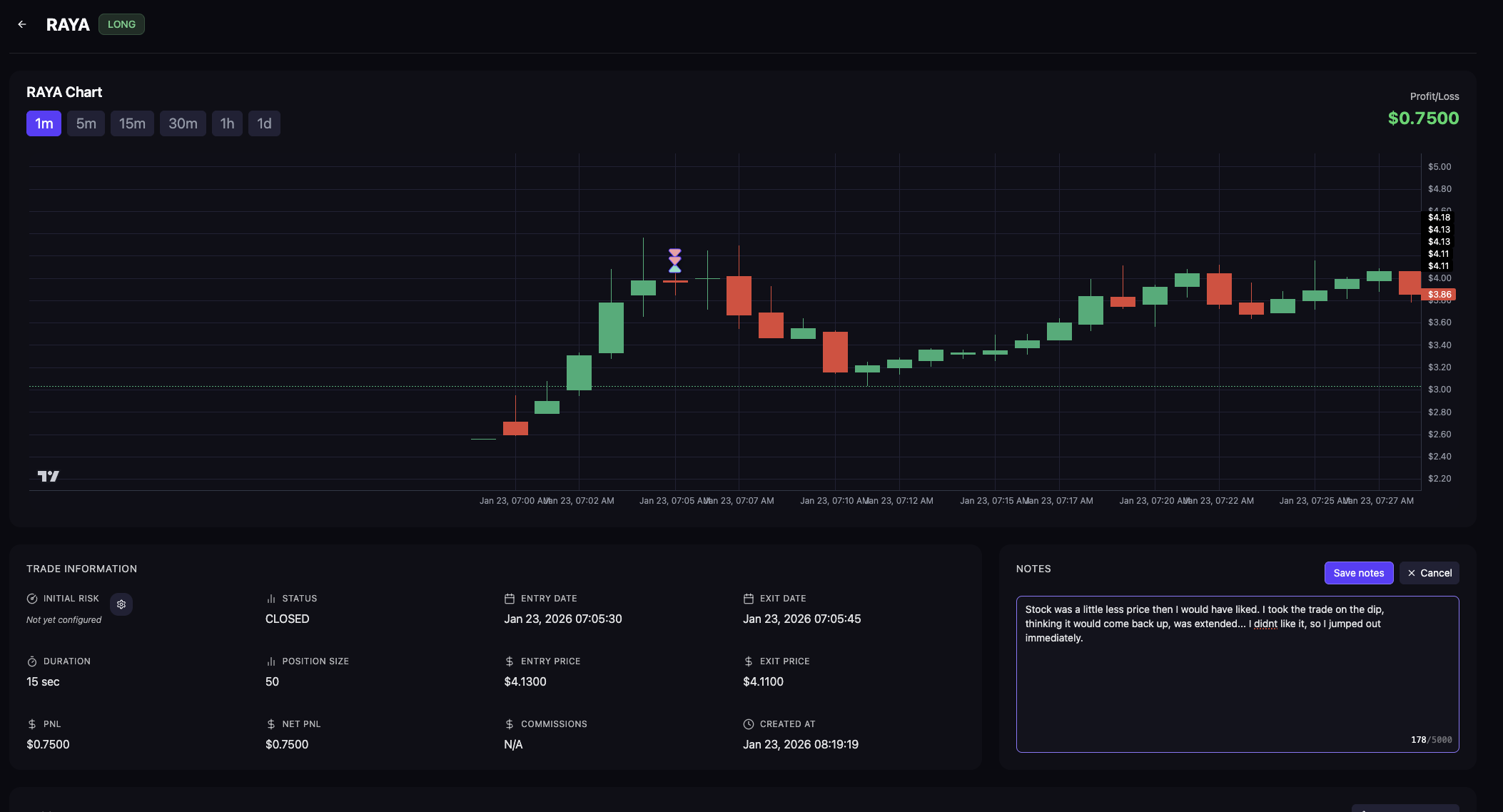This screenshot has height=812, width=1503.
Task: Open initial risk settings gear
Action: click(x=121, y=604)
